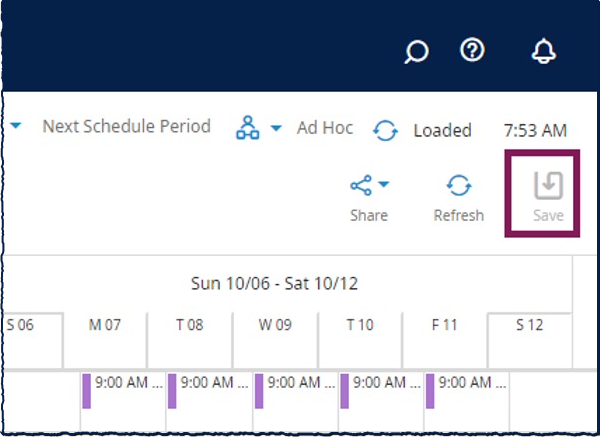Image resolution: width=600 pixels, height=437 pixels.
Task: Click the purple marker on Monday shift
Action: [x=87, y=391]
